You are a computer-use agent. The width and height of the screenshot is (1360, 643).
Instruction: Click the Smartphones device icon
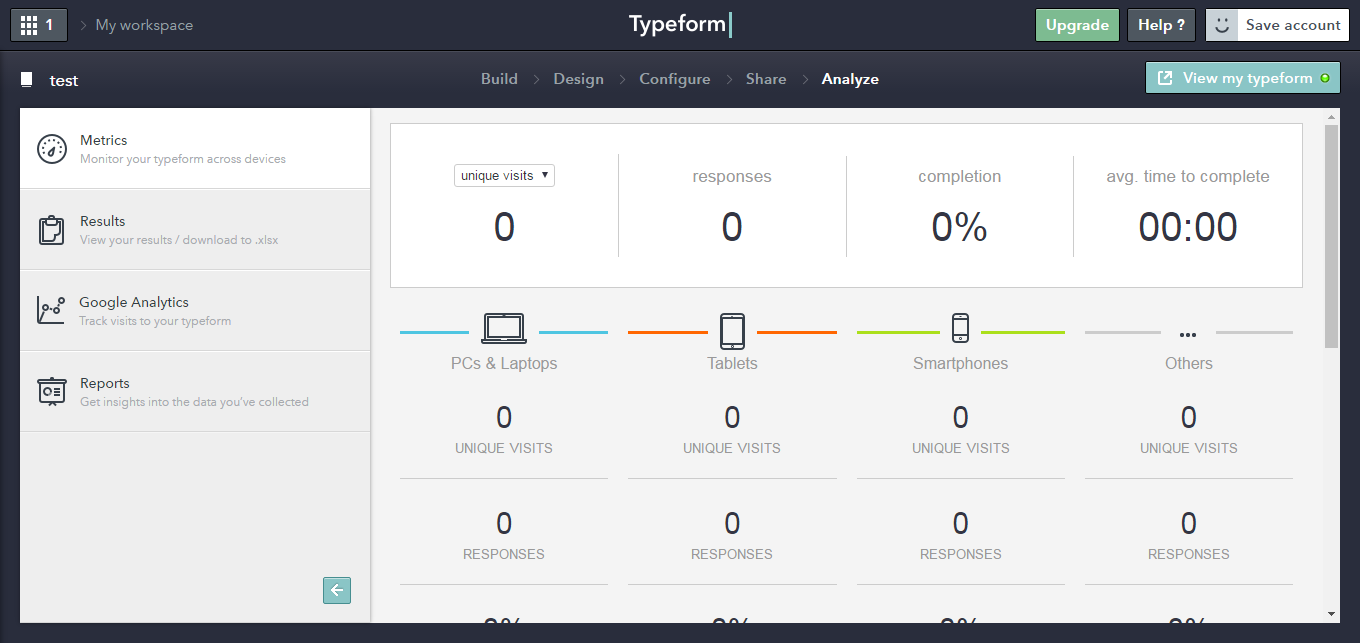(960, 327)
